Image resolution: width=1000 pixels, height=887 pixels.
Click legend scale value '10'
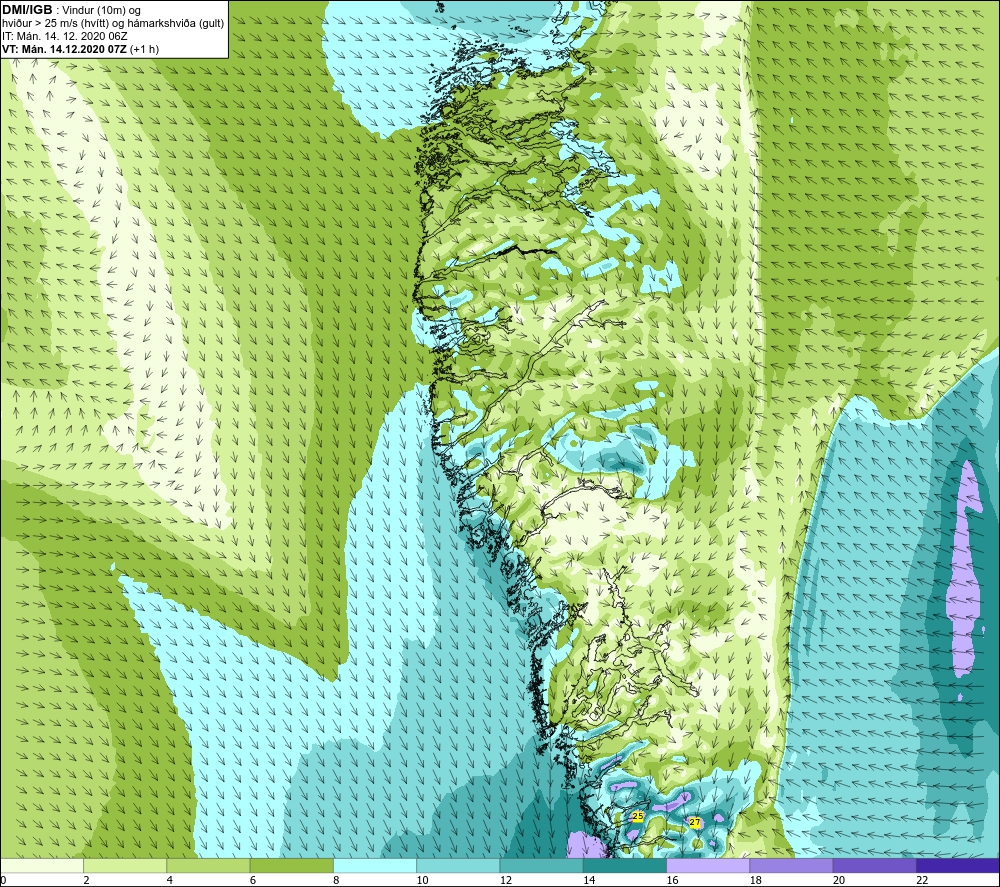pyautogui.click(x=423, y=881)
